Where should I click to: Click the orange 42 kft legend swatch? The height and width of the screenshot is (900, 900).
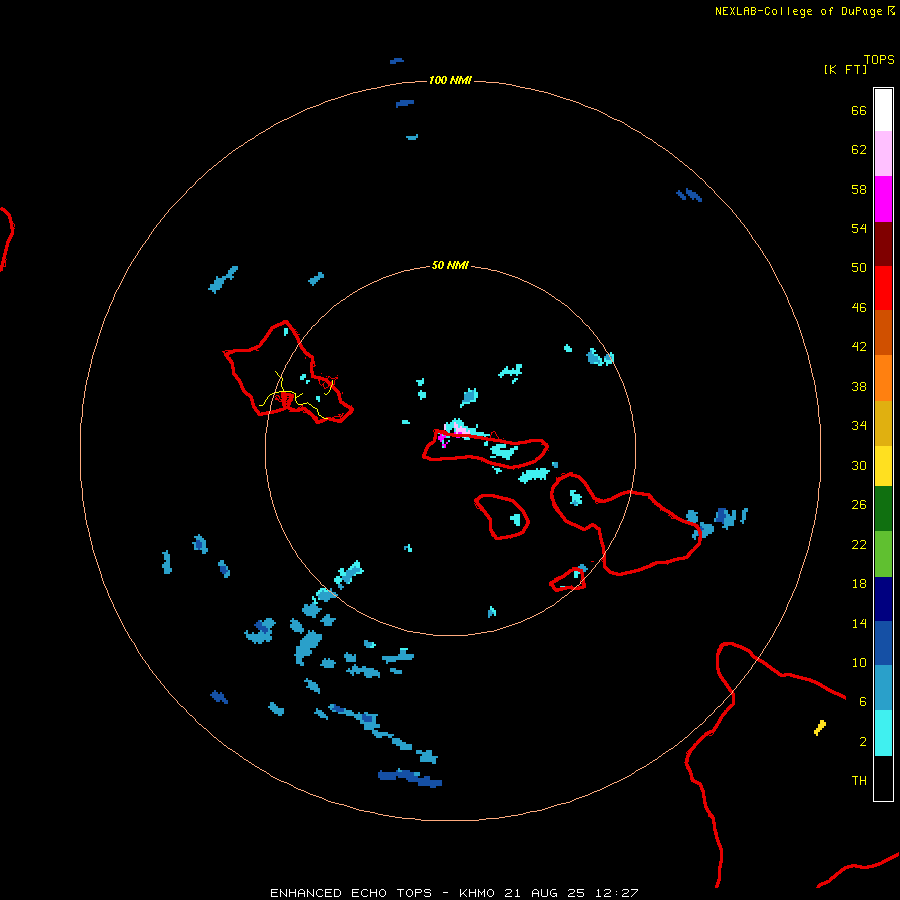[x=883, y=378]
